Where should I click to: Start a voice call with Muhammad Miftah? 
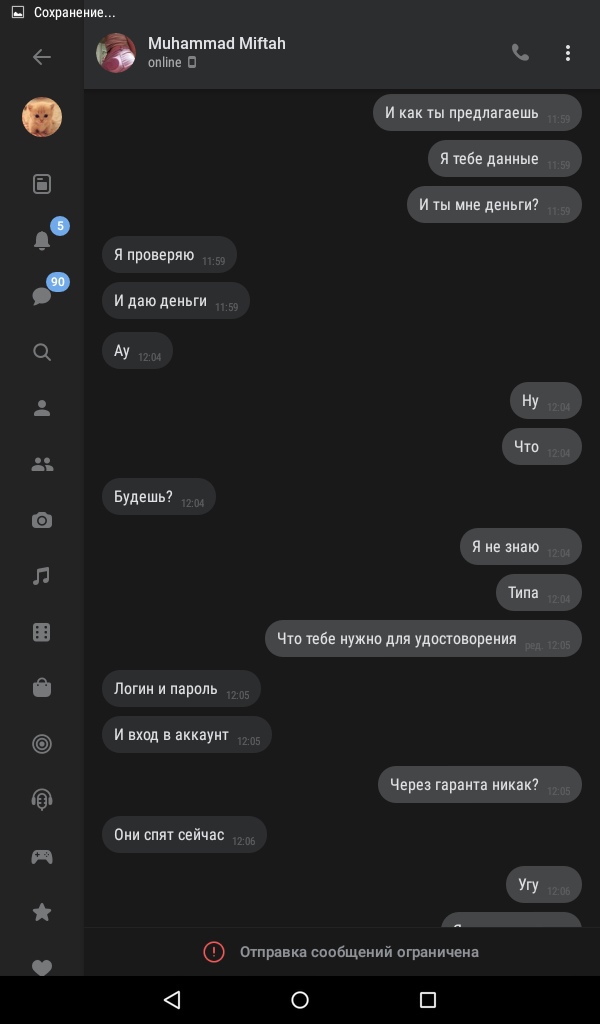[520, 52]
